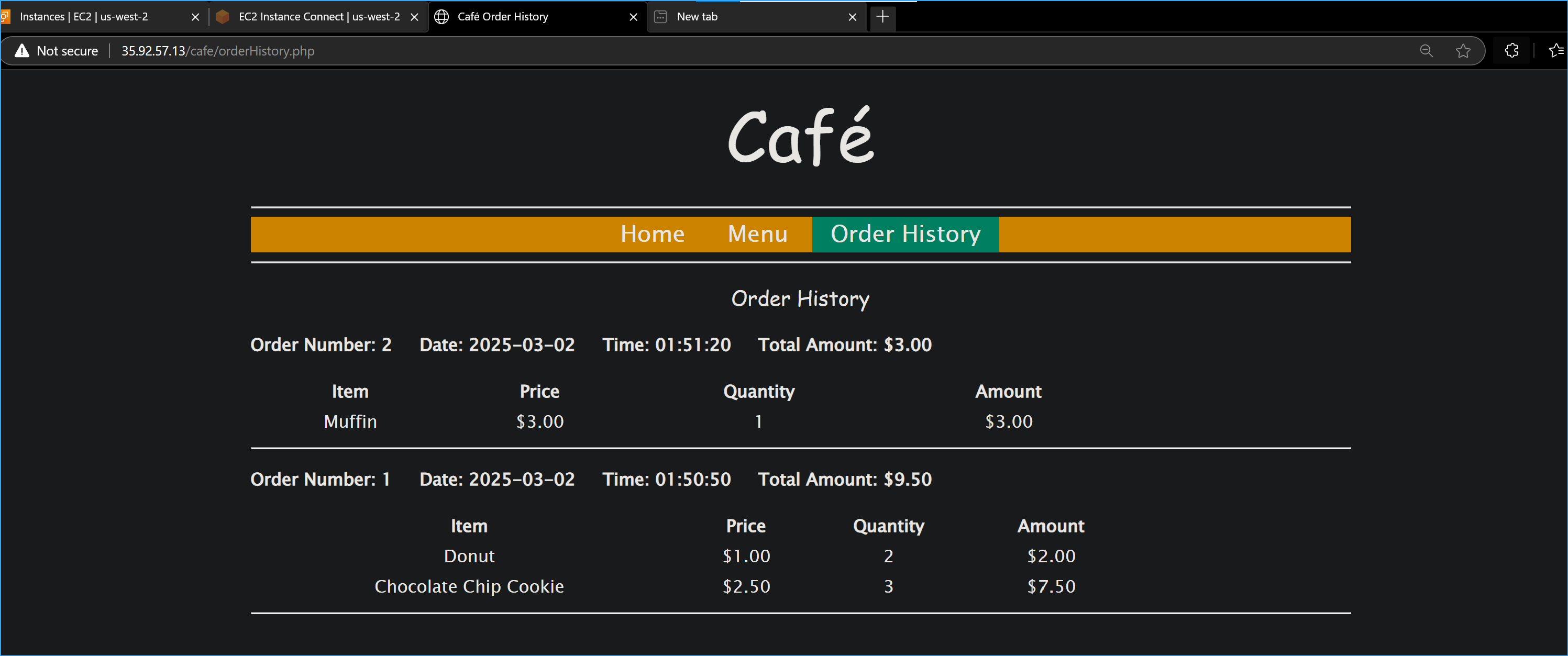
Task: Switch to the EC2 Instance Connect tab
Action: click(x=304, y=16)
